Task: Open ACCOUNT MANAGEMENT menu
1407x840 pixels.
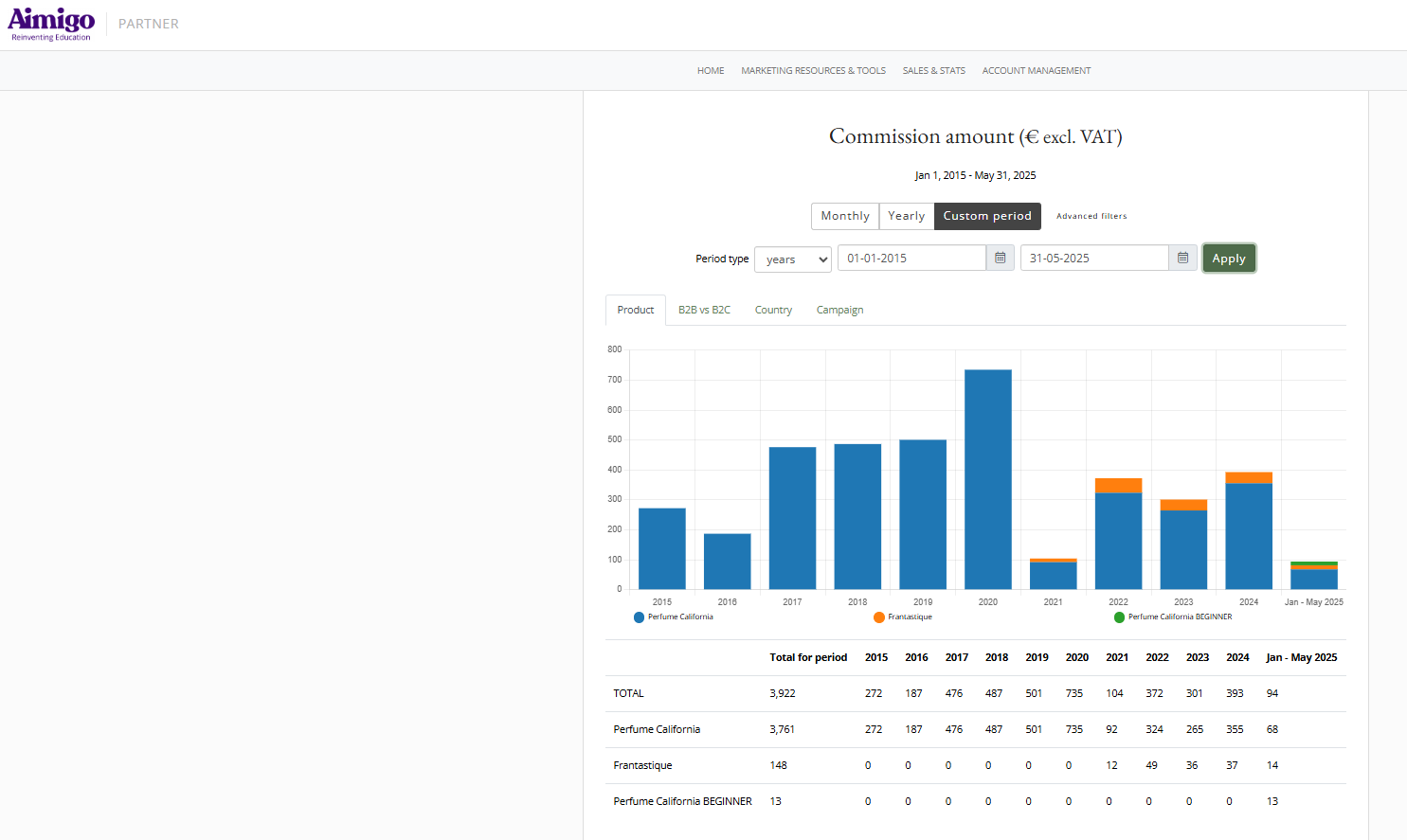Action: (1037, 71)
